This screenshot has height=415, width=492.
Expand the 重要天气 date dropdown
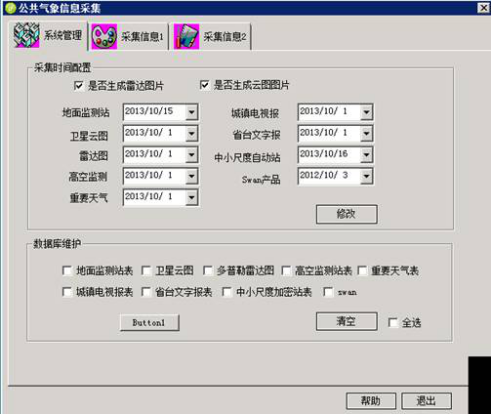[192, 197]
